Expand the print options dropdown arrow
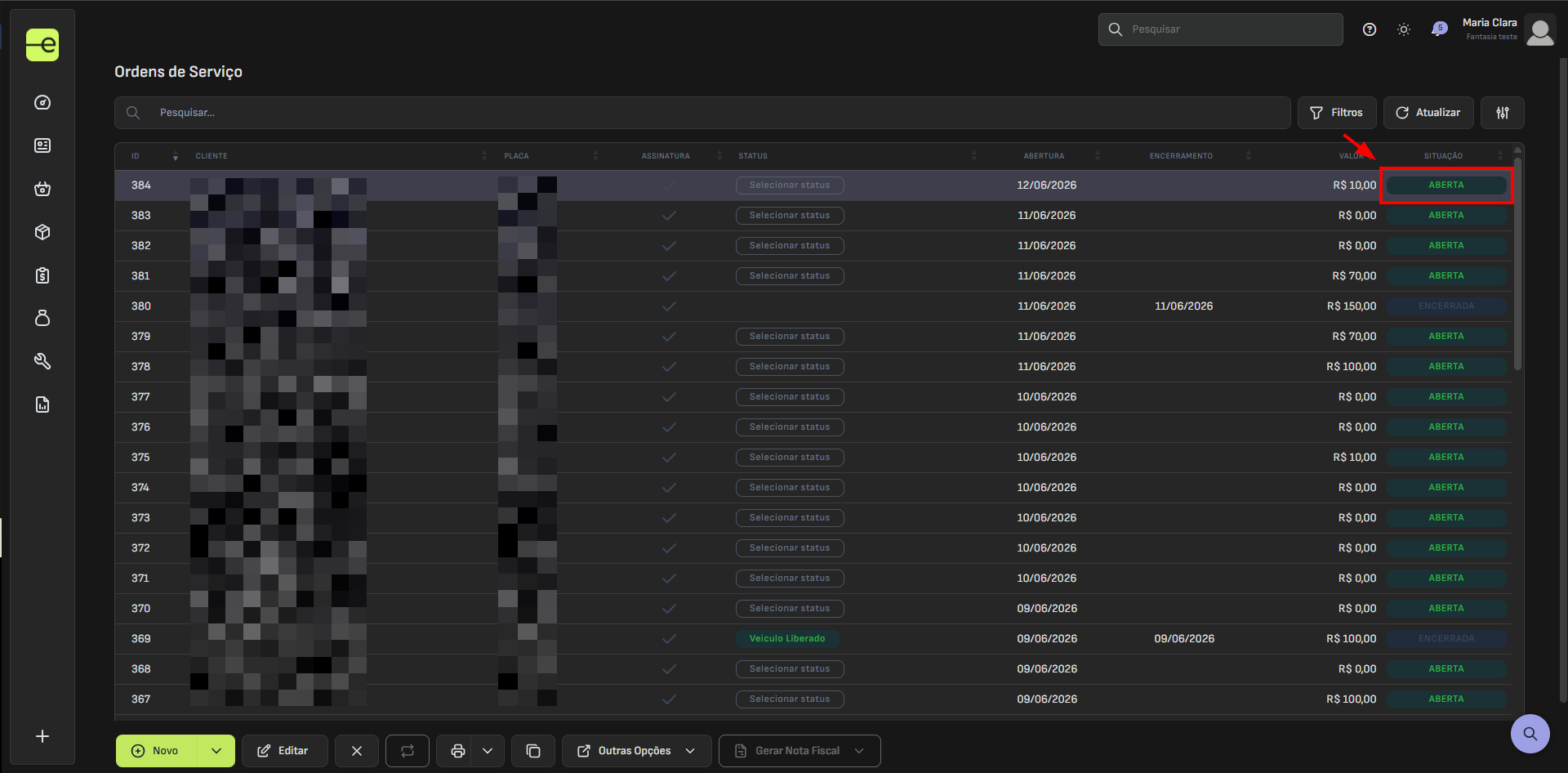Image resolution: width=1568 pixels, height=773 pixels. tap(488, 751)
